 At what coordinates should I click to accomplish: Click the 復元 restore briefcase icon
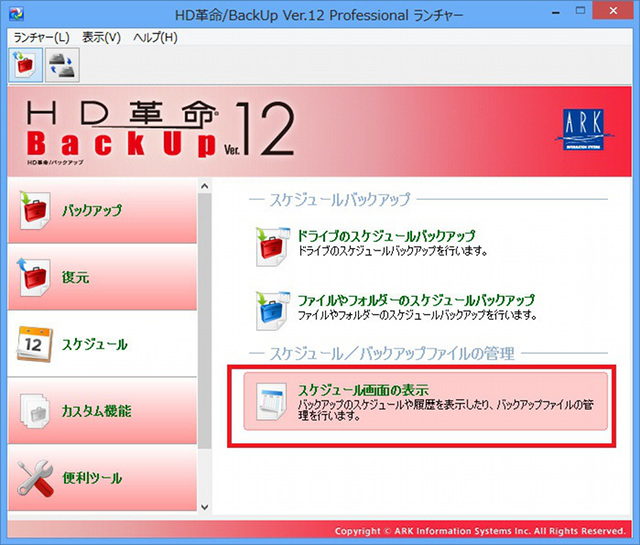(34, 277)
